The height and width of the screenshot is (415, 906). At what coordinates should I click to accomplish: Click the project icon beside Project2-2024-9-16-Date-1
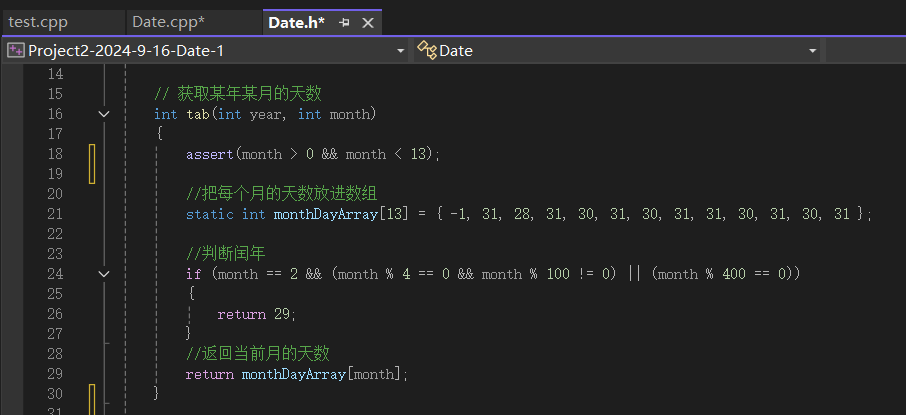tap(15, 51)
